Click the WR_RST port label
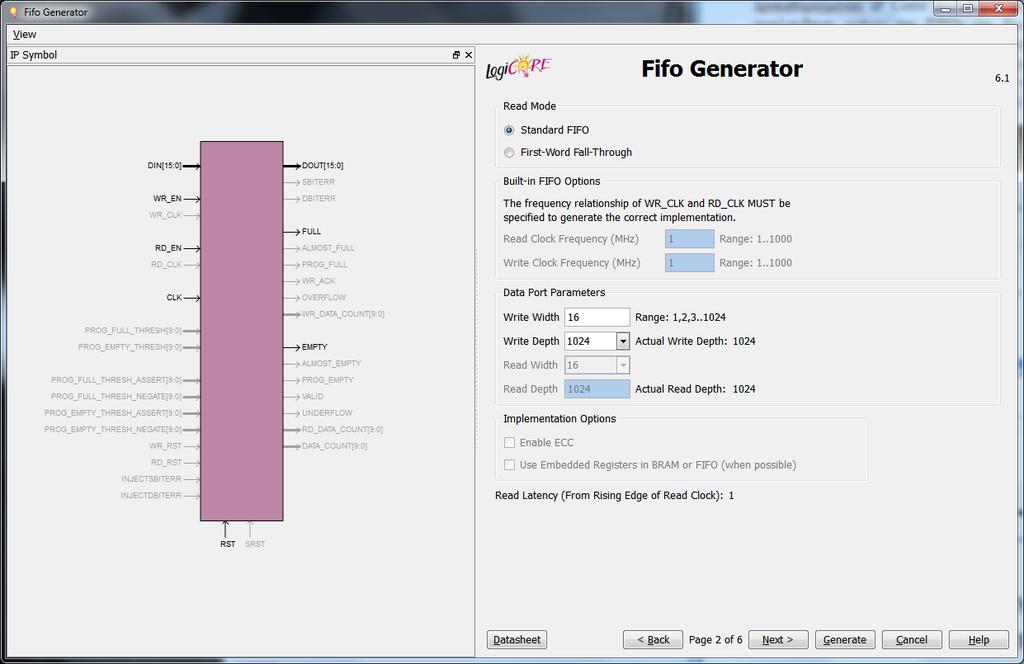The image size is (1024, 664). [166, 446]
